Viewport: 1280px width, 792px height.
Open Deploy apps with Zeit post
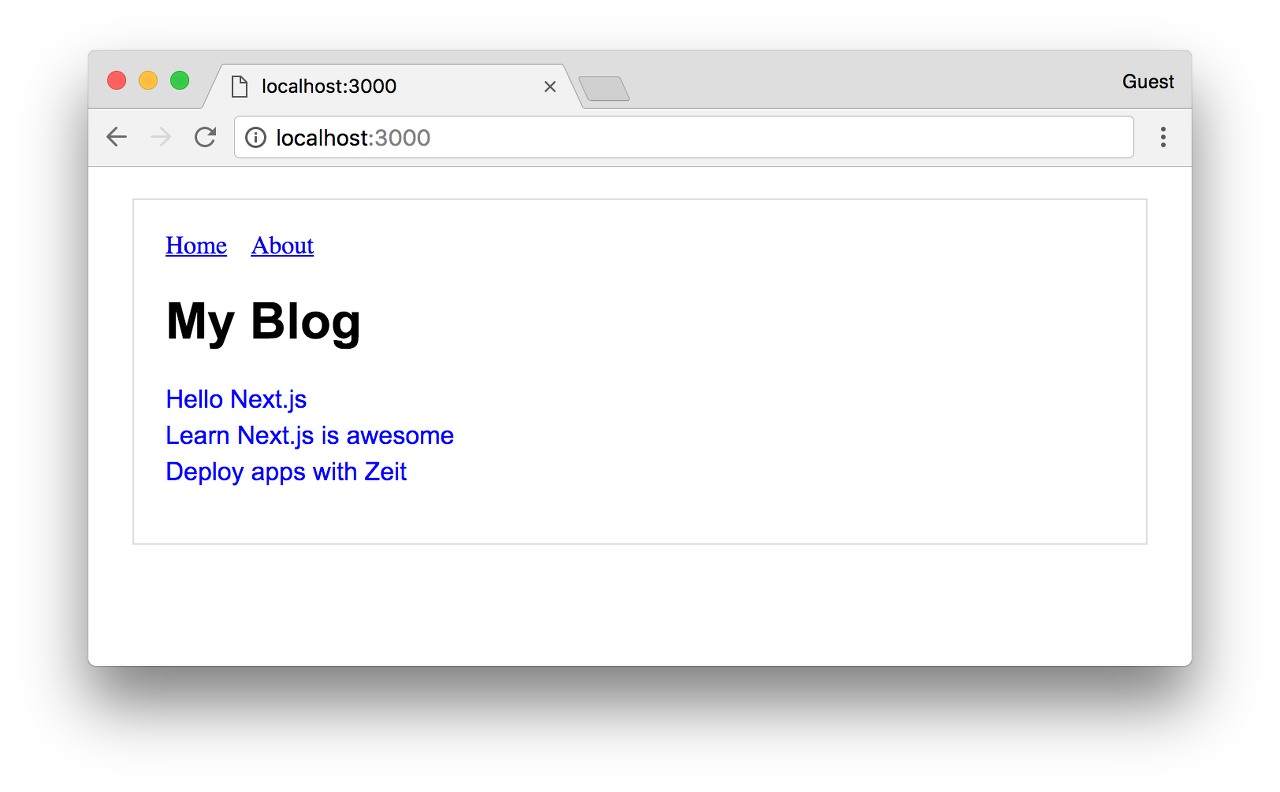pos(286,471)
